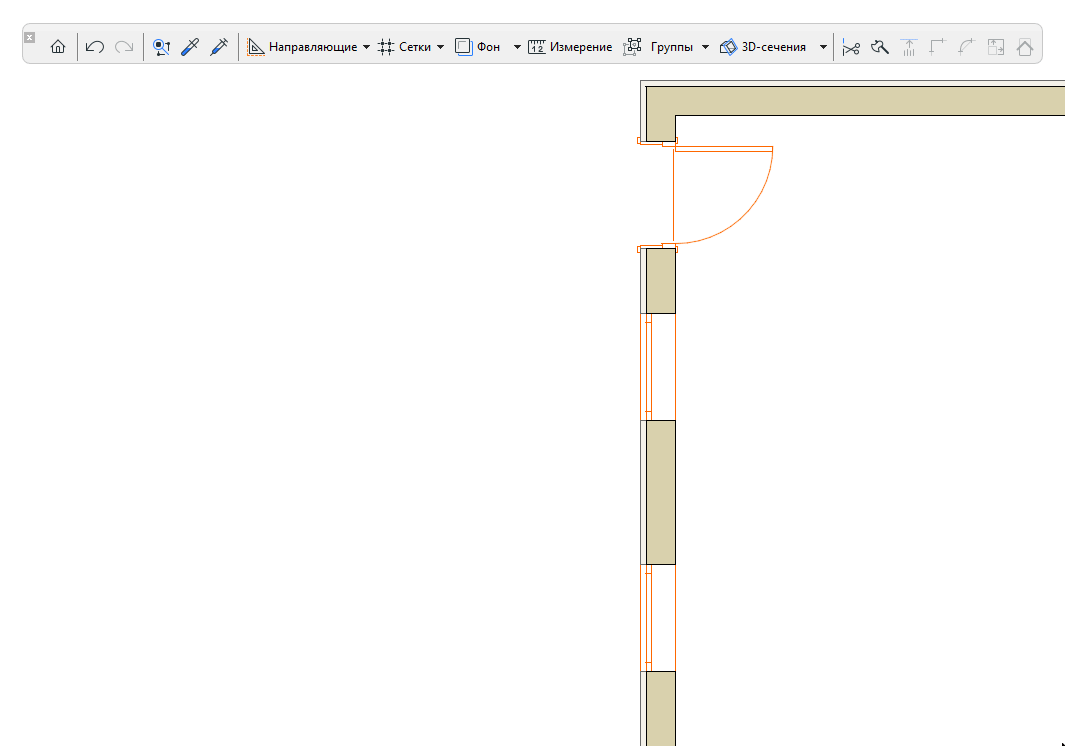Expand the 3D-сечения dropdown menu
This screenshot has width=1065, height=746.
[823, 46]
